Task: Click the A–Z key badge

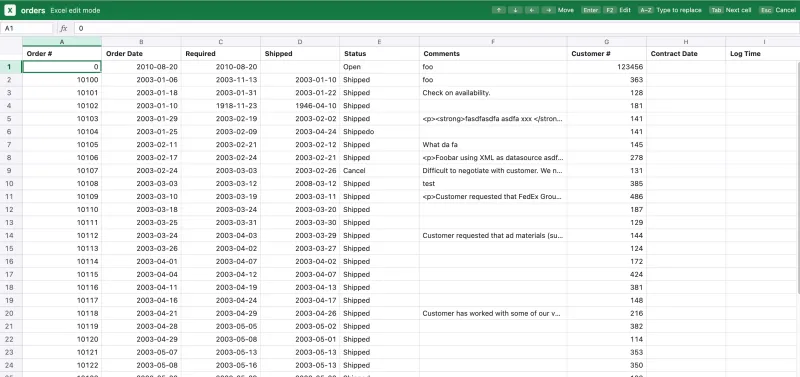Action: [645, 10]
